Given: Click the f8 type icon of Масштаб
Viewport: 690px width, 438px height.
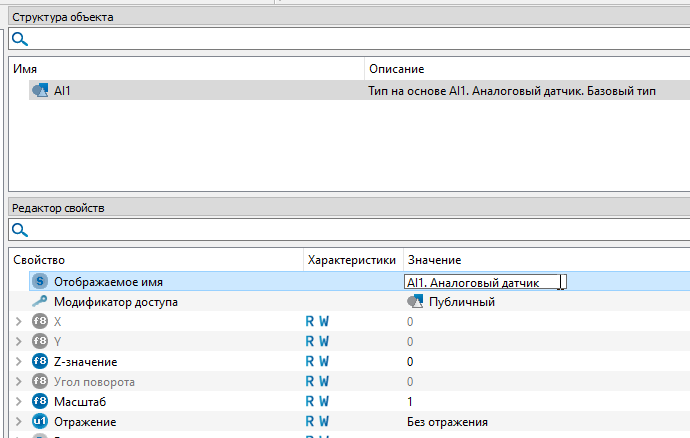Looking at the screenshot, I should click(41, 402).
